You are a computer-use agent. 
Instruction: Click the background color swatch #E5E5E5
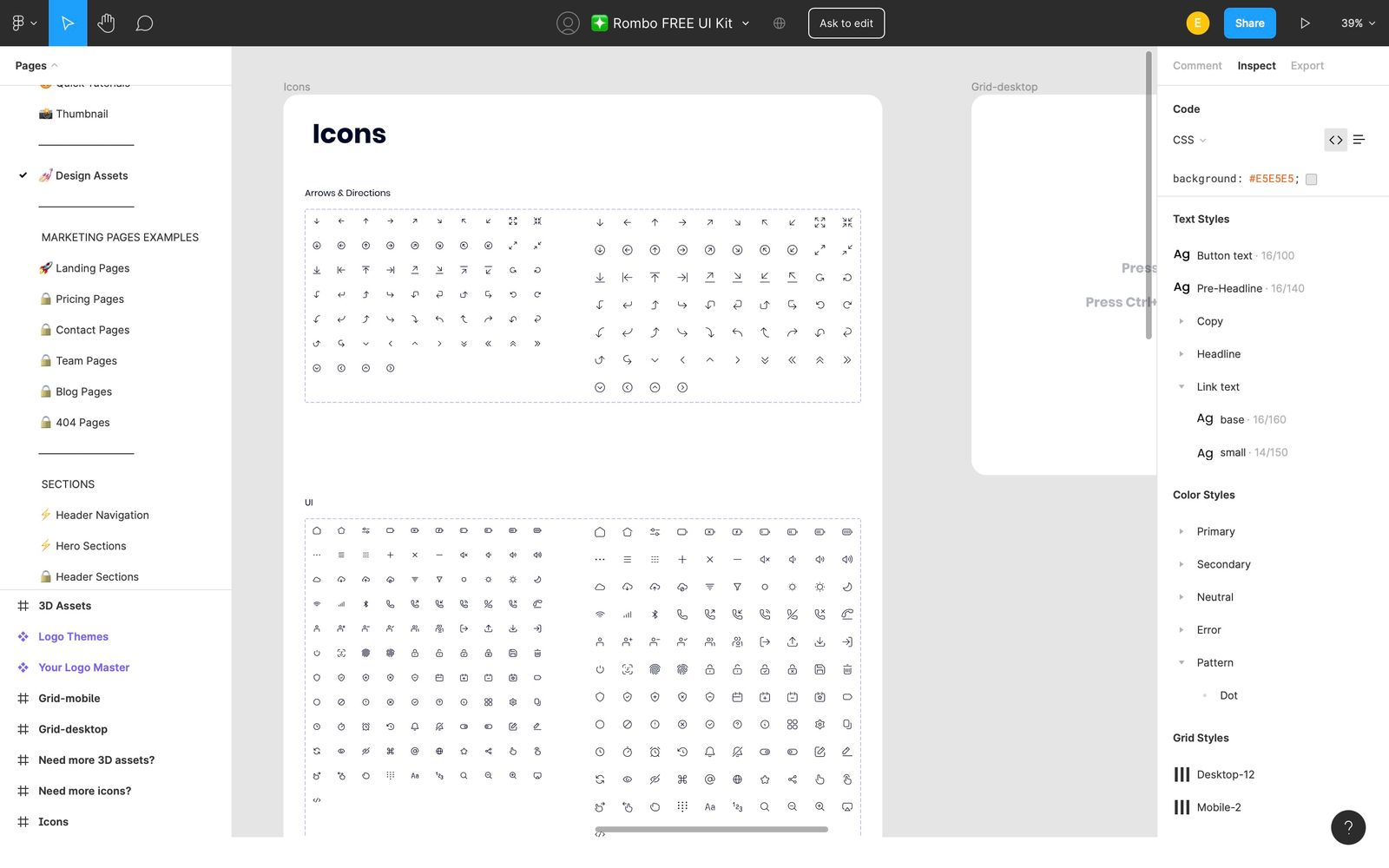[1311, 180]
